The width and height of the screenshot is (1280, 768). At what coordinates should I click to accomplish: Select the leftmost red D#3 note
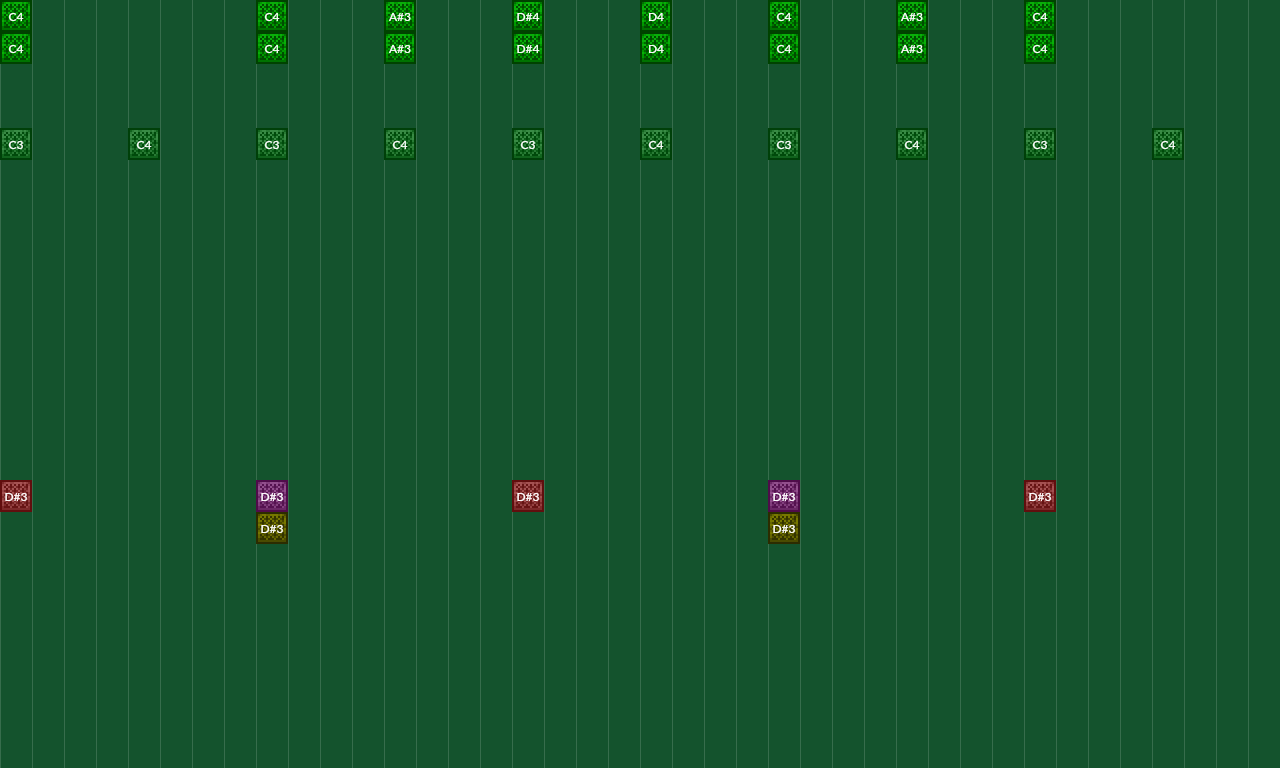tap(15, 496)
